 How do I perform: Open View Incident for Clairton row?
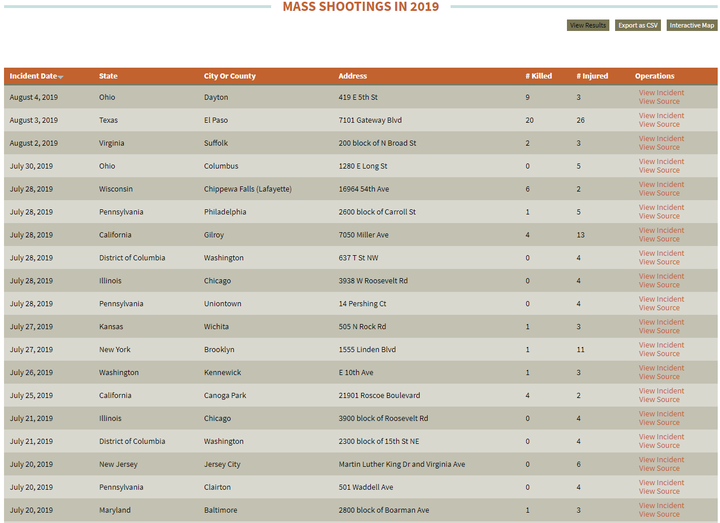coord(661,483)
